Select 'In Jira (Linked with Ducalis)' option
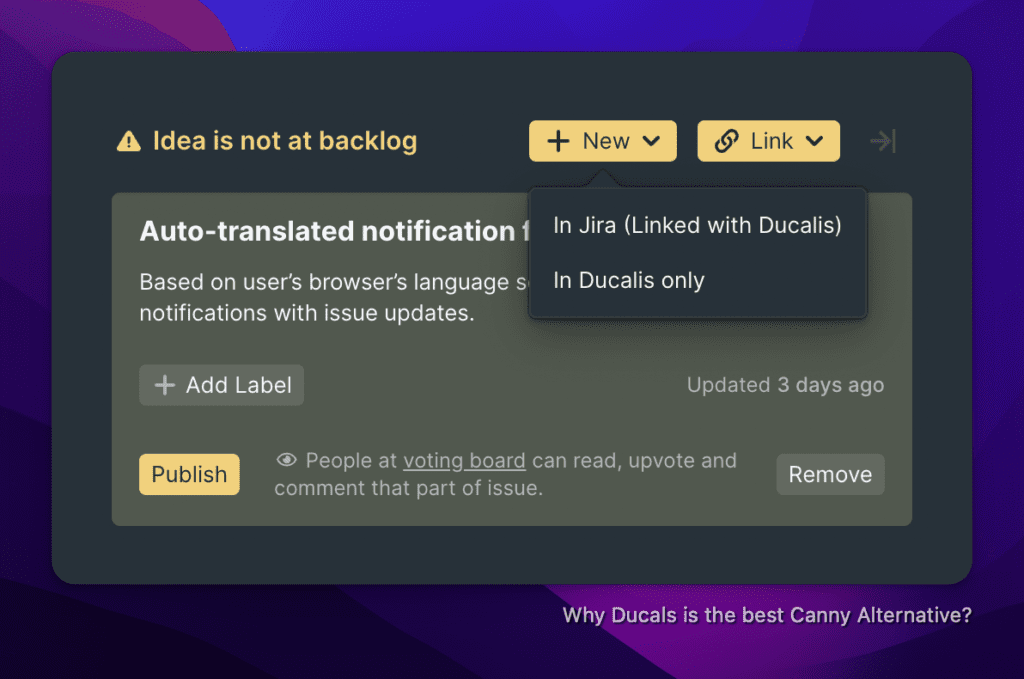 [x=697, y=225]
